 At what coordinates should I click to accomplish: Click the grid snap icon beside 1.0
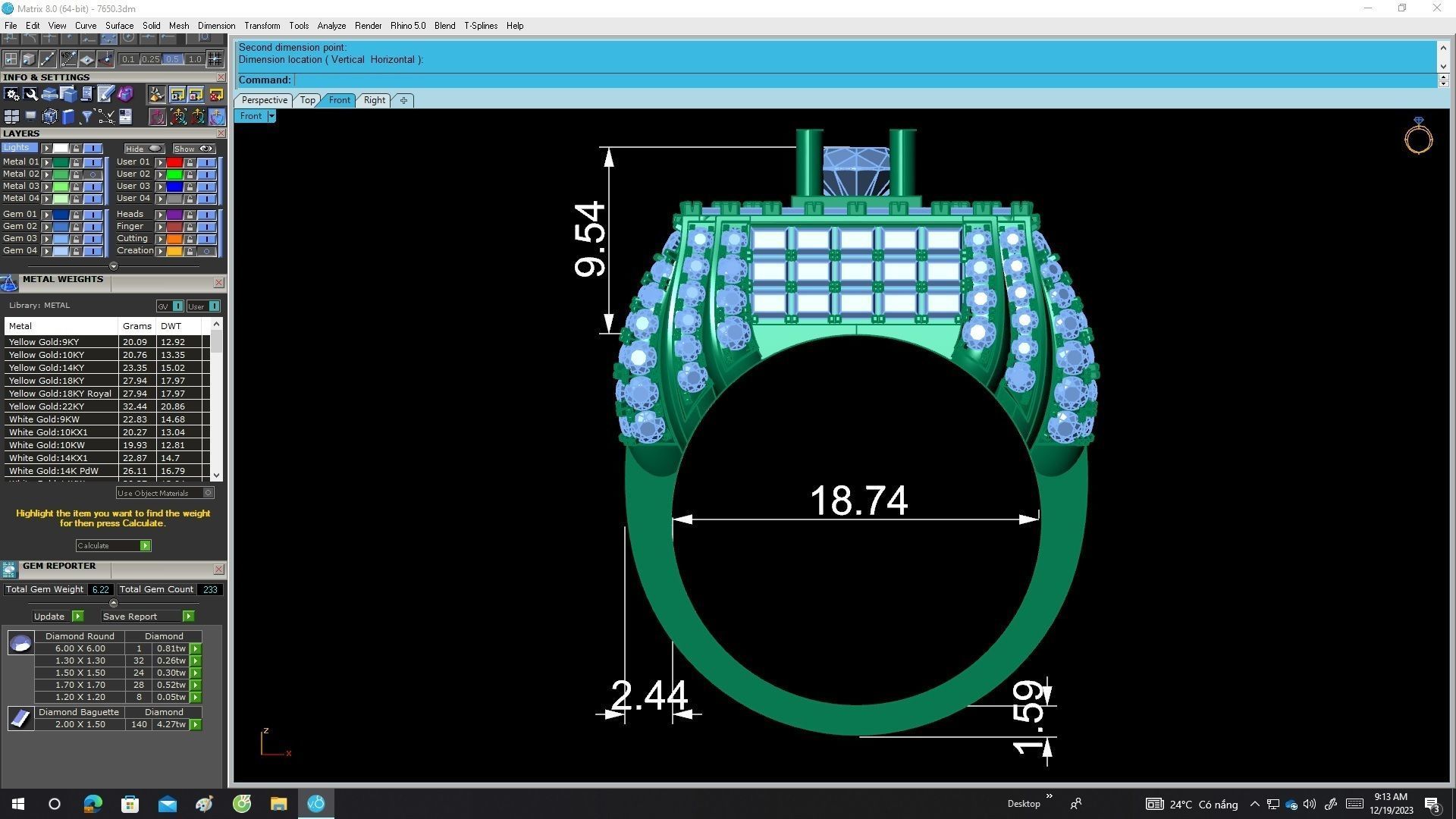point(215,59)
